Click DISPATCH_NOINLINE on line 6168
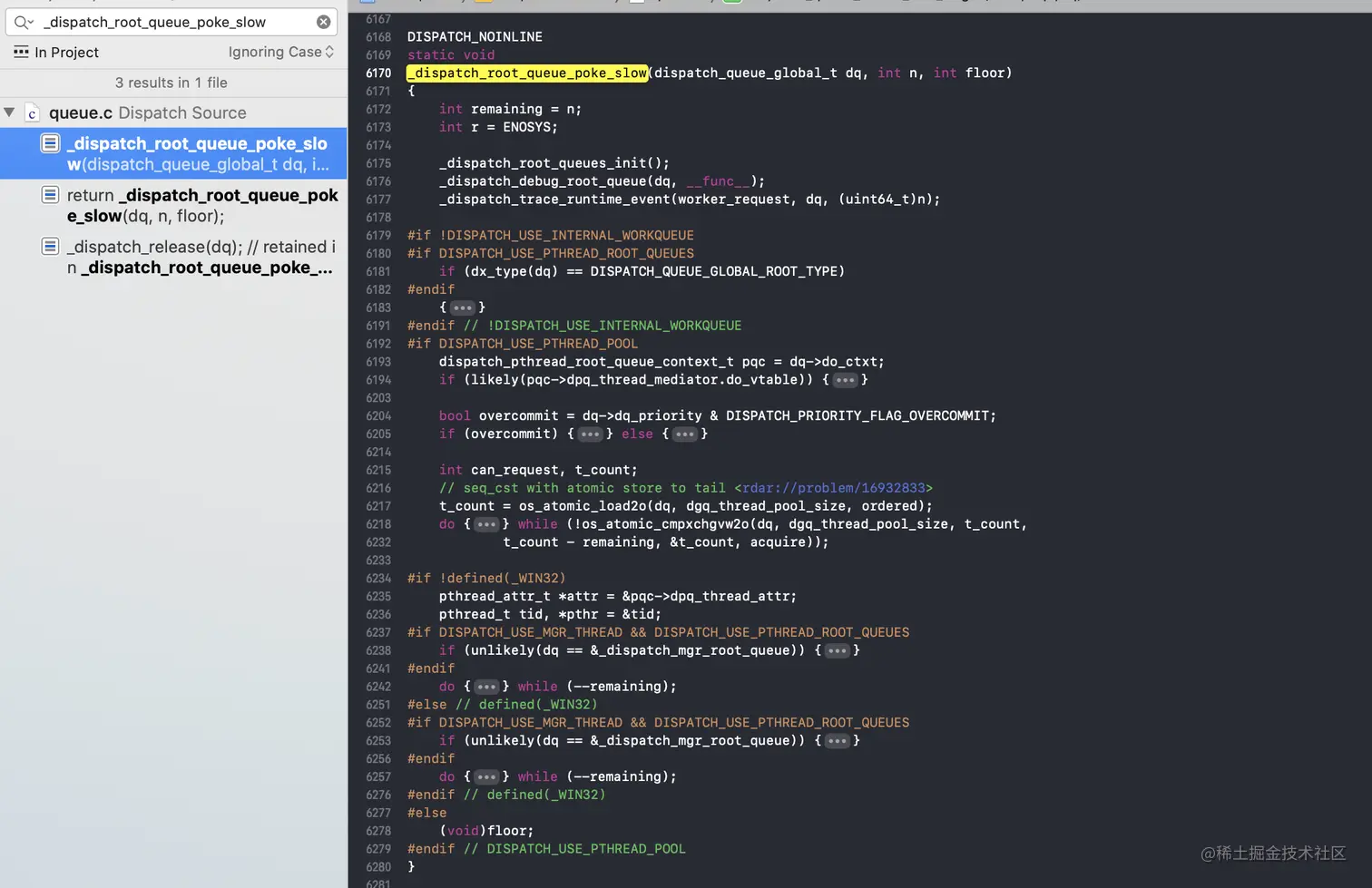This screenshot has width=1372, height=888. [x=475, y=37]
